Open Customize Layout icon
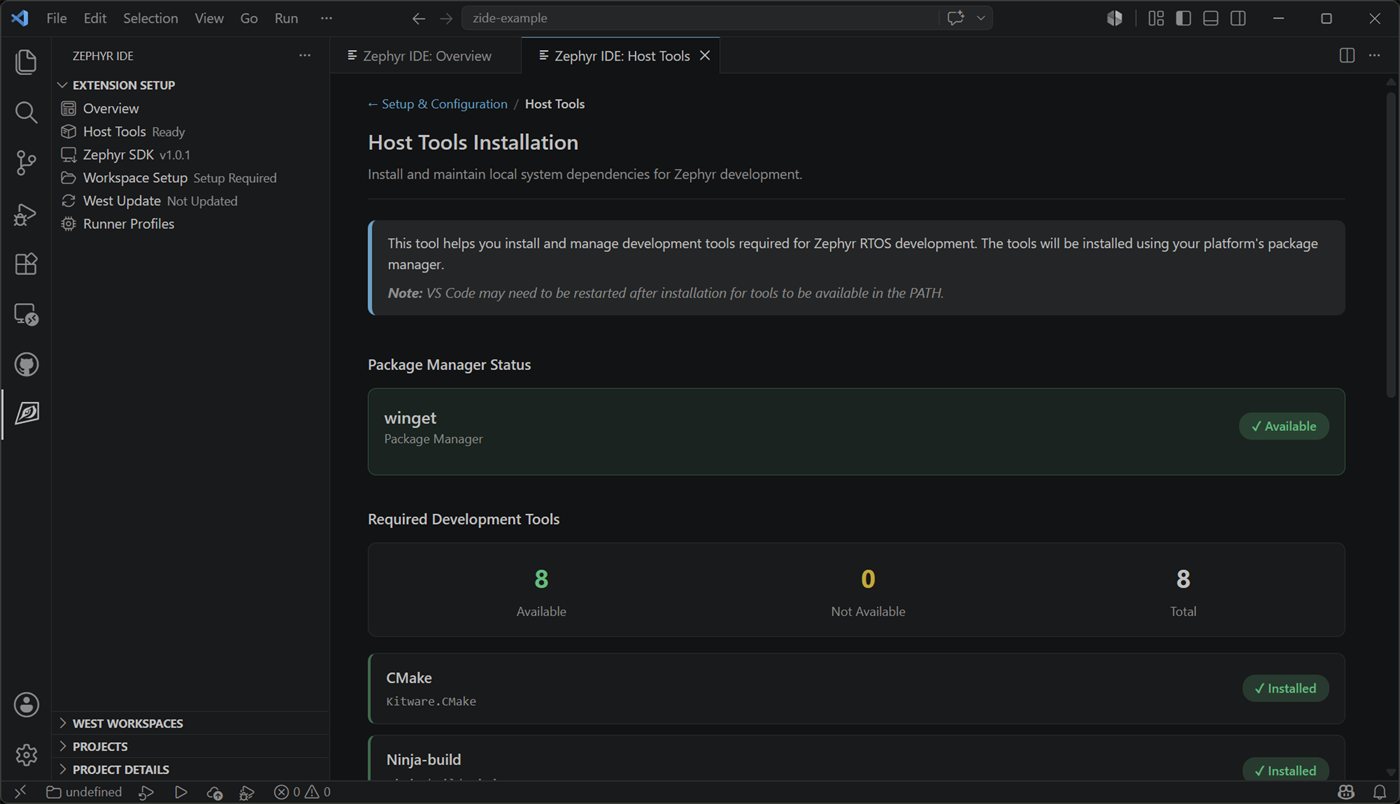 coord(1156,18)
